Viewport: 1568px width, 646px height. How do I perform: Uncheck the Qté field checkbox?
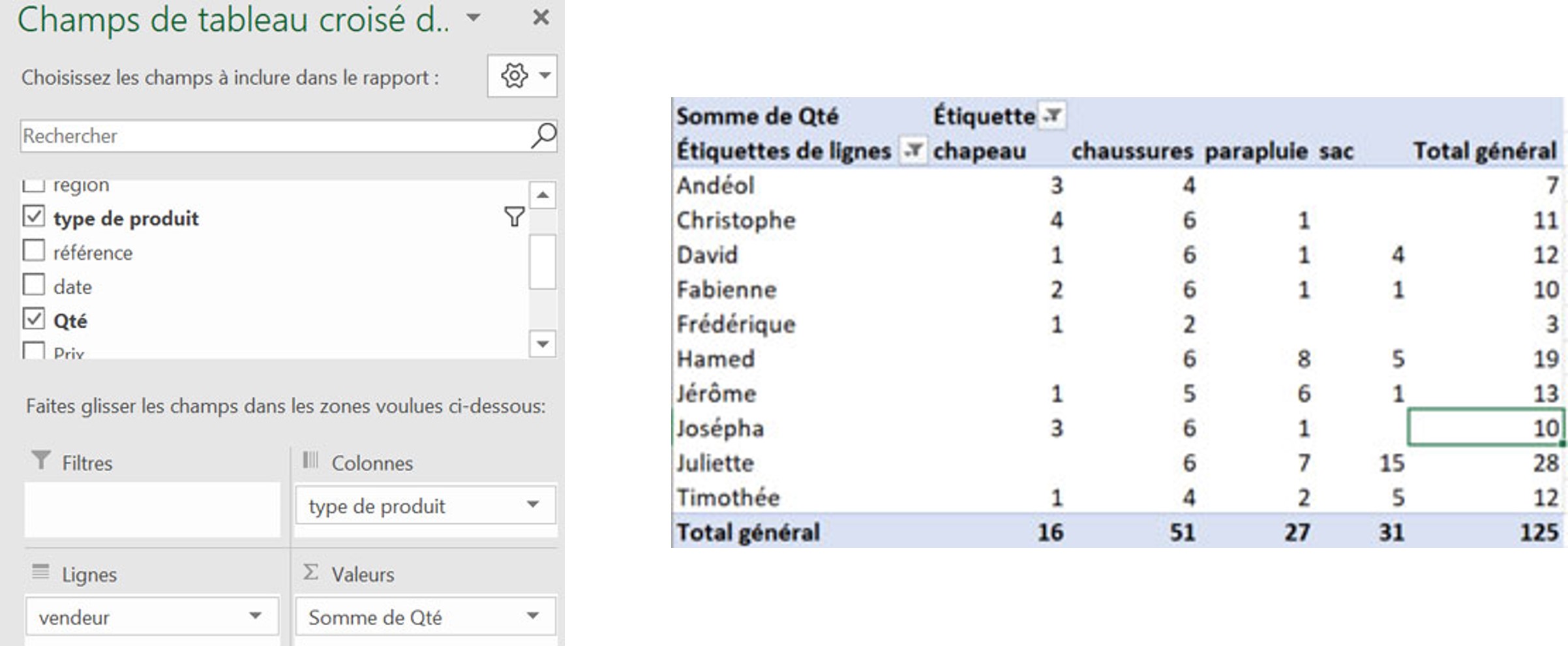coord(35,319)
